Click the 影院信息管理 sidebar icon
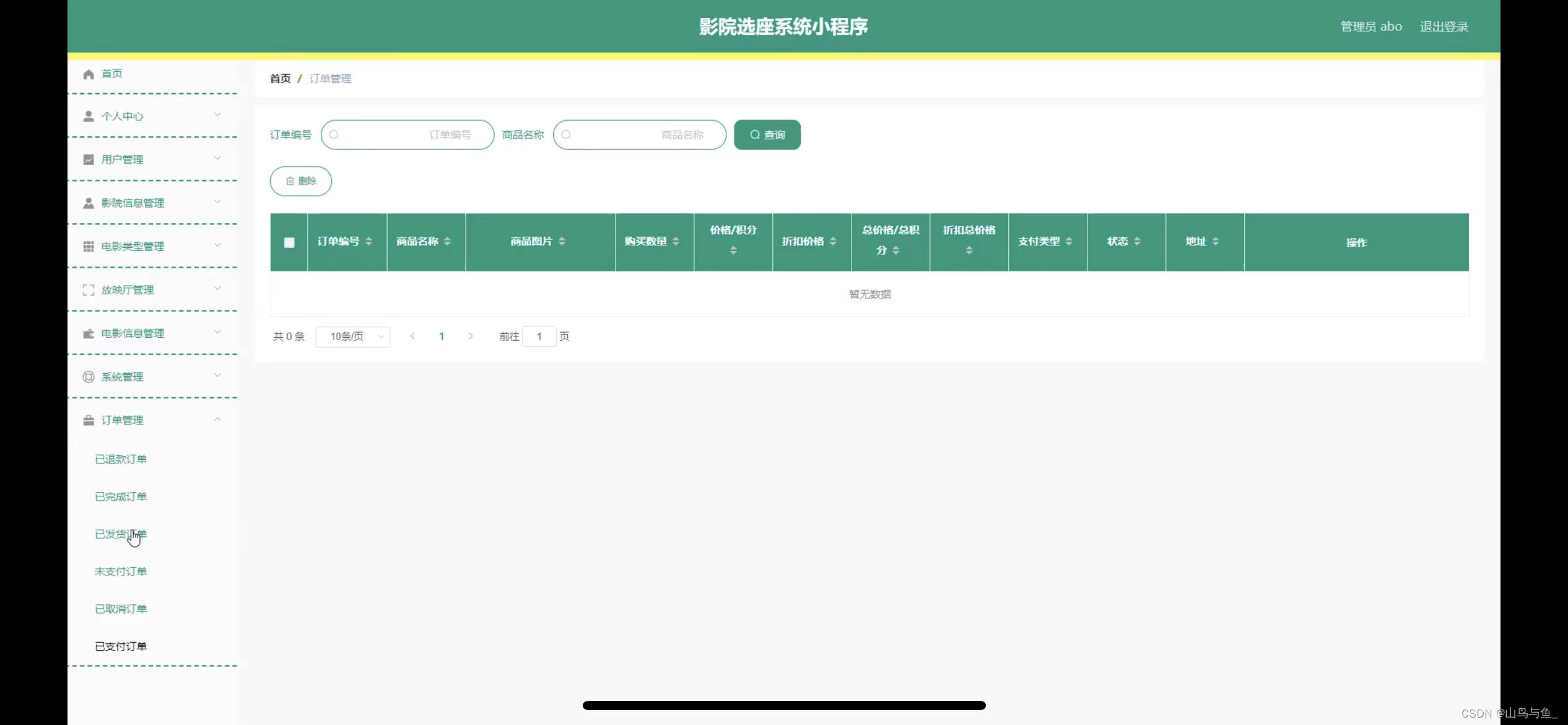Screen dimensions: 1568x725 pos(89,203)
